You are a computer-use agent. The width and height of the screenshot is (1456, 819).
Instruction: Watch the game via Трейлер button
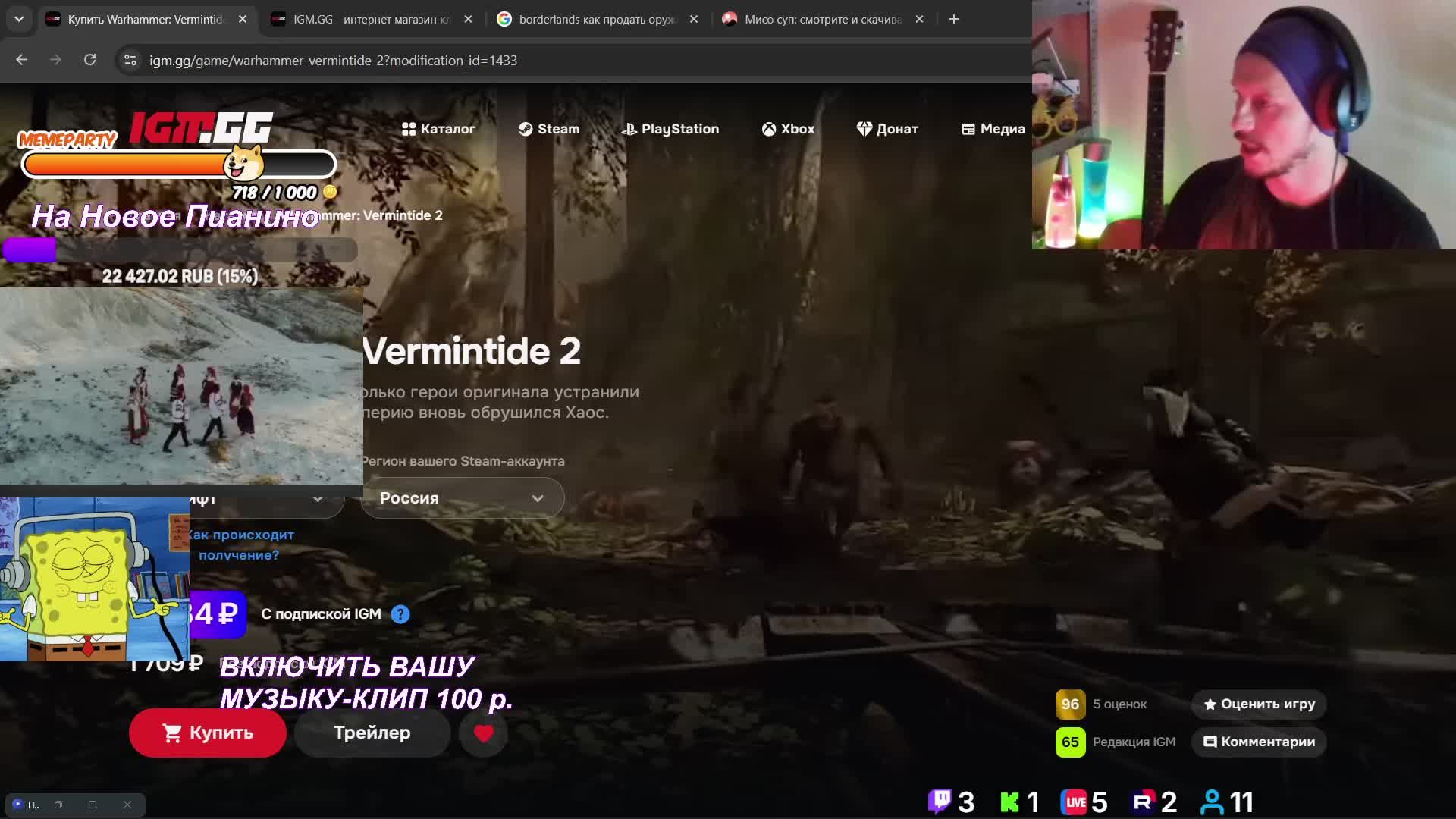372,733
